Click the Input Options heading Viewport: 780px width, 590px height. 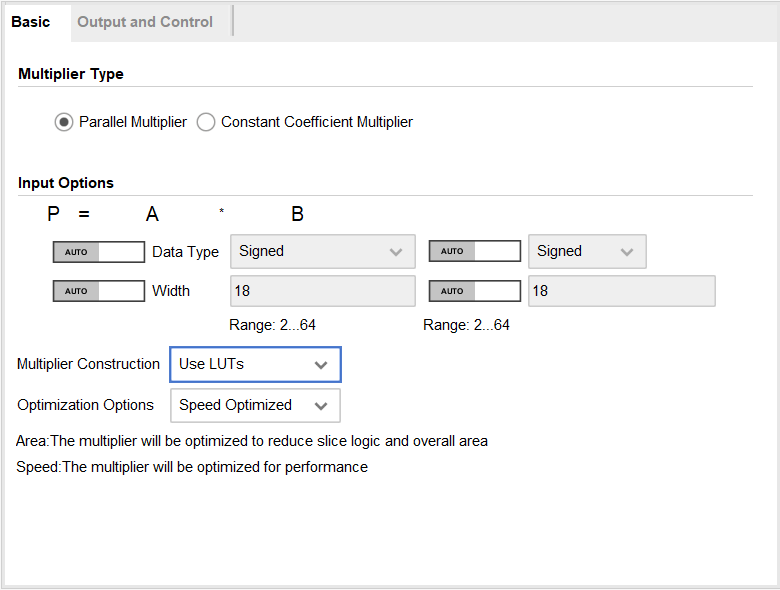click(66, 183)
